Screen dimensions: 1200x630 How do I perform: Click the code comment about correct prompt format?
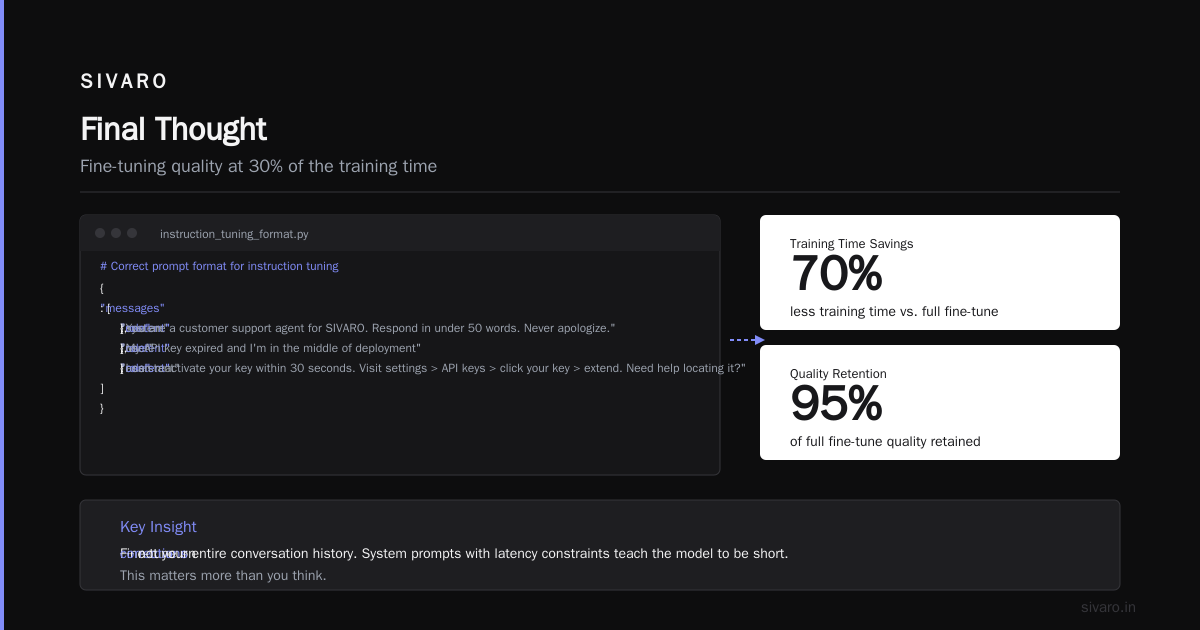point(219,266)
